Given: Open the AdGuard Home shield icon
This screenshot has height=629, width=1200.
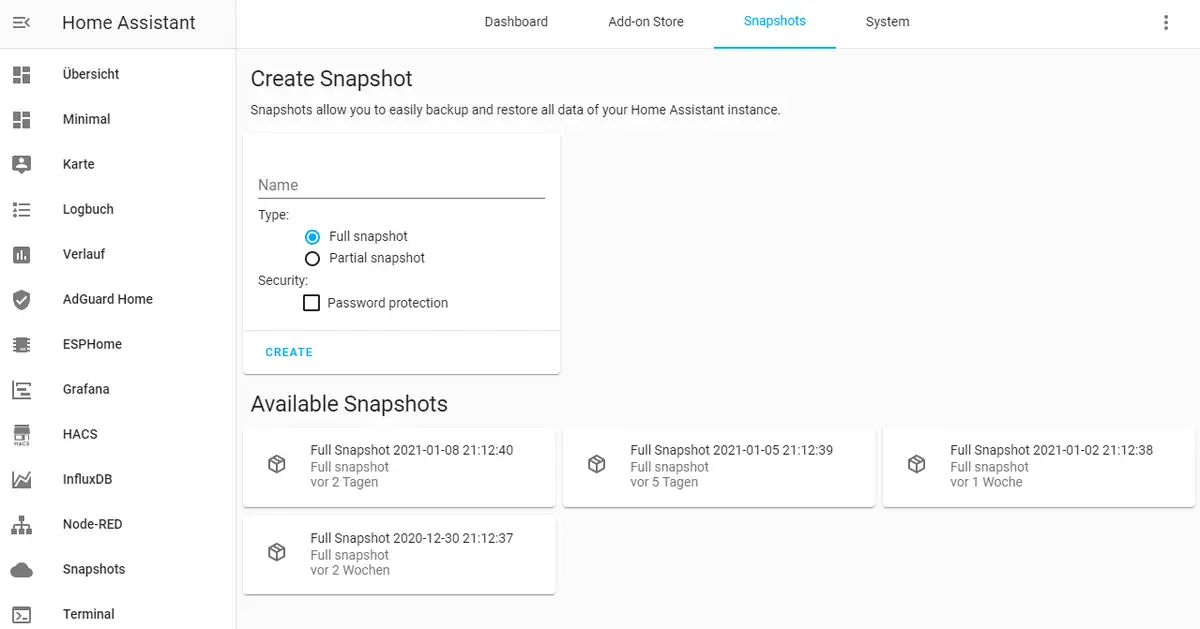Looking at the screenshot, I should [21, 299].
